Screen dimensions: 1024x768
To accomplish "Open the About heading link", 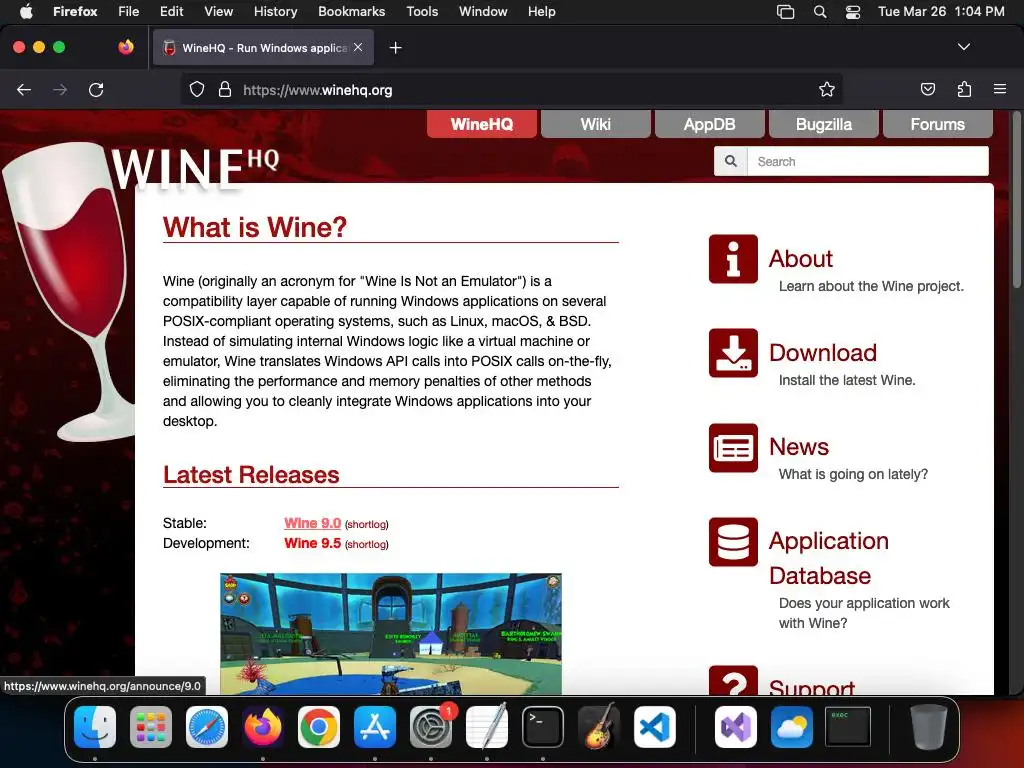I will tap(801, 259).
